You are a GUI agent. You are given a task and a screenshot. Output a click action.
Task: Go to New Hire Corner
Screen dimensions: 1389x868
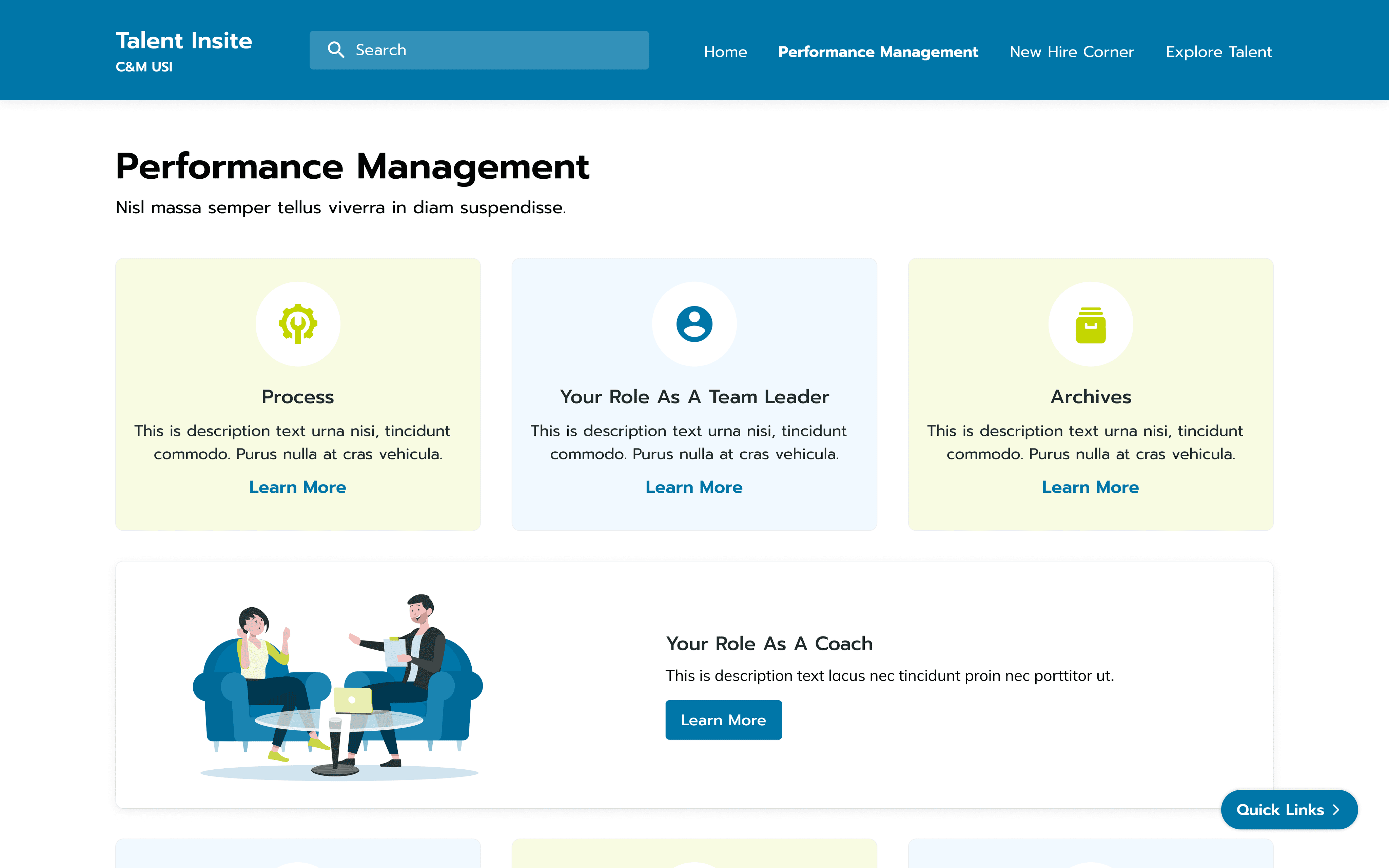[x=1072, y=52]
